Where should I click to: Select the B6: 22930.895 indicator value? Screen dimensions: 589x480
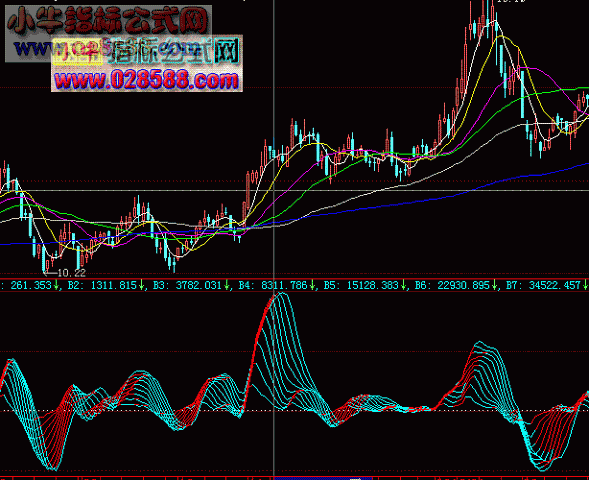click(452, 285)
